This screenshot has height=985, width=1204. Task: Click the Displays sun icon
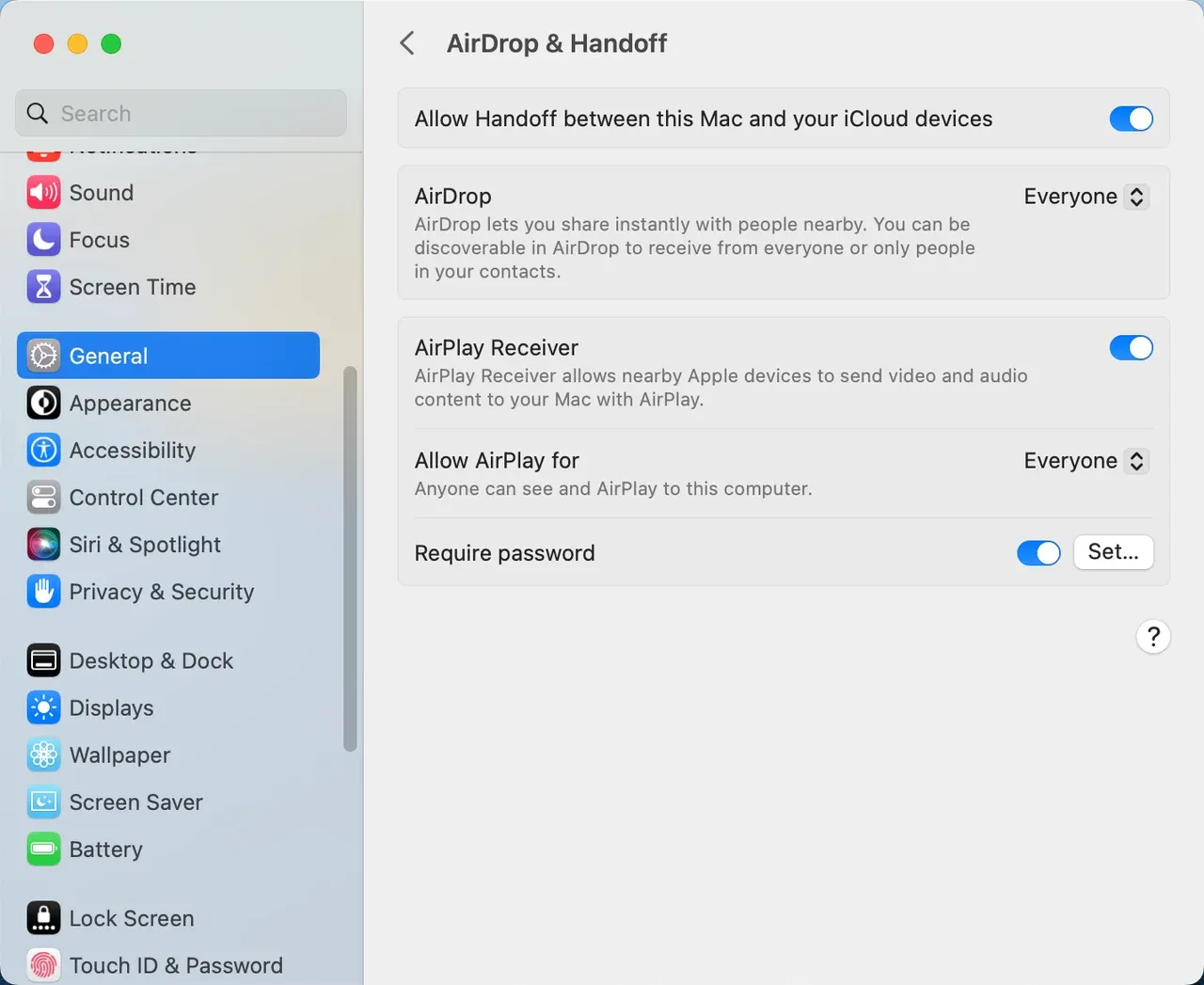click(43, 707)
